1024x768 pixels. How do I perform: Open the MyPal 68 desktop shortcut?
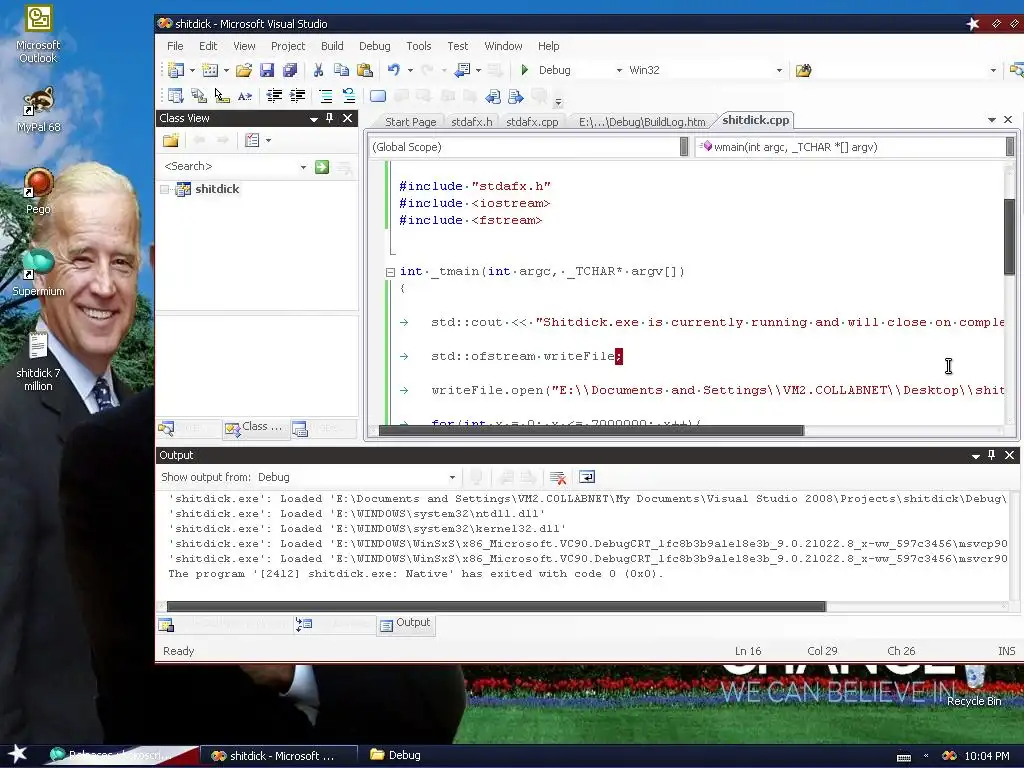coord(39,110)
